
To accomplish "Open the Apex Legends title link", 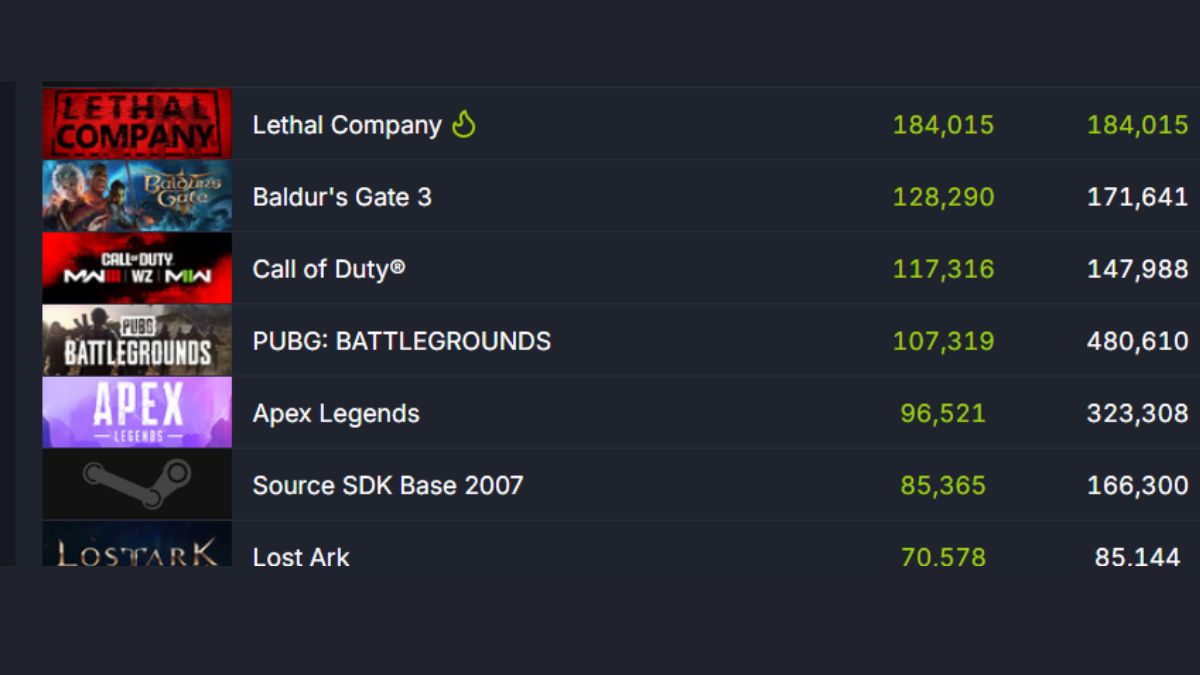I will (x=336, y=413).
